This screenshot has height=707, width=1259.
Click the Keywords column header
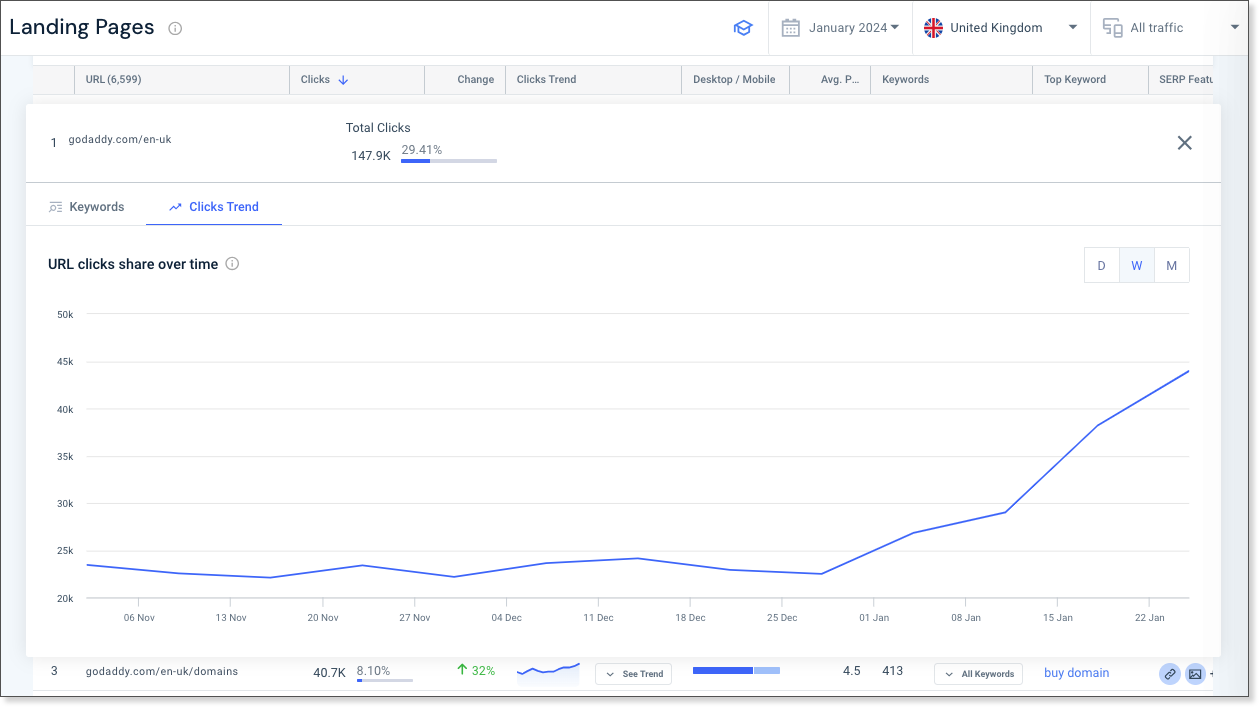click(x=906, y=80)
